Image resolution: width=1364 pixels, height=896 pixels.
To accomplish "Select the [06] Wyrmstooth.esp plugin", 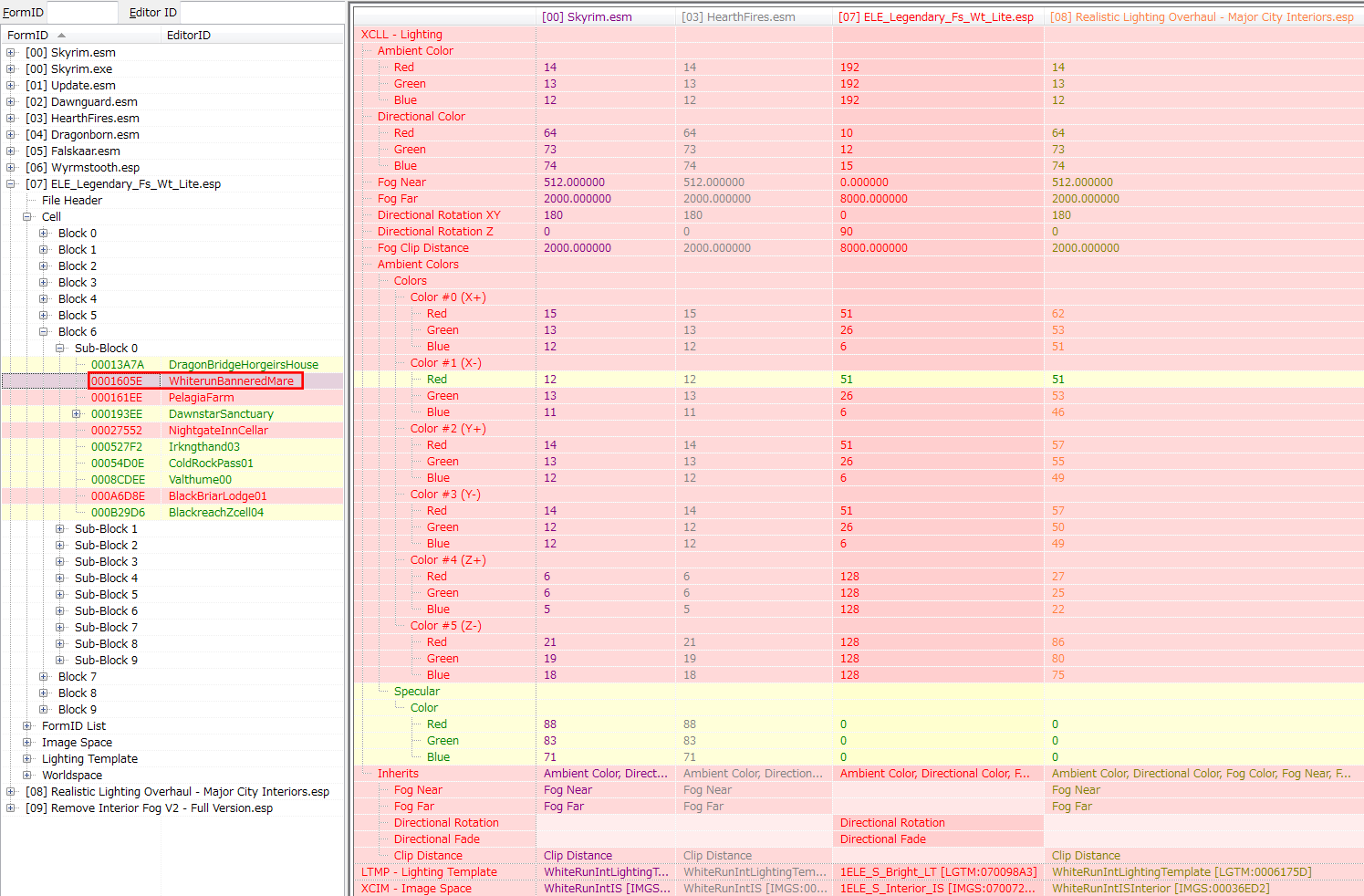I will pyautogui.click(x=83, y=168).
